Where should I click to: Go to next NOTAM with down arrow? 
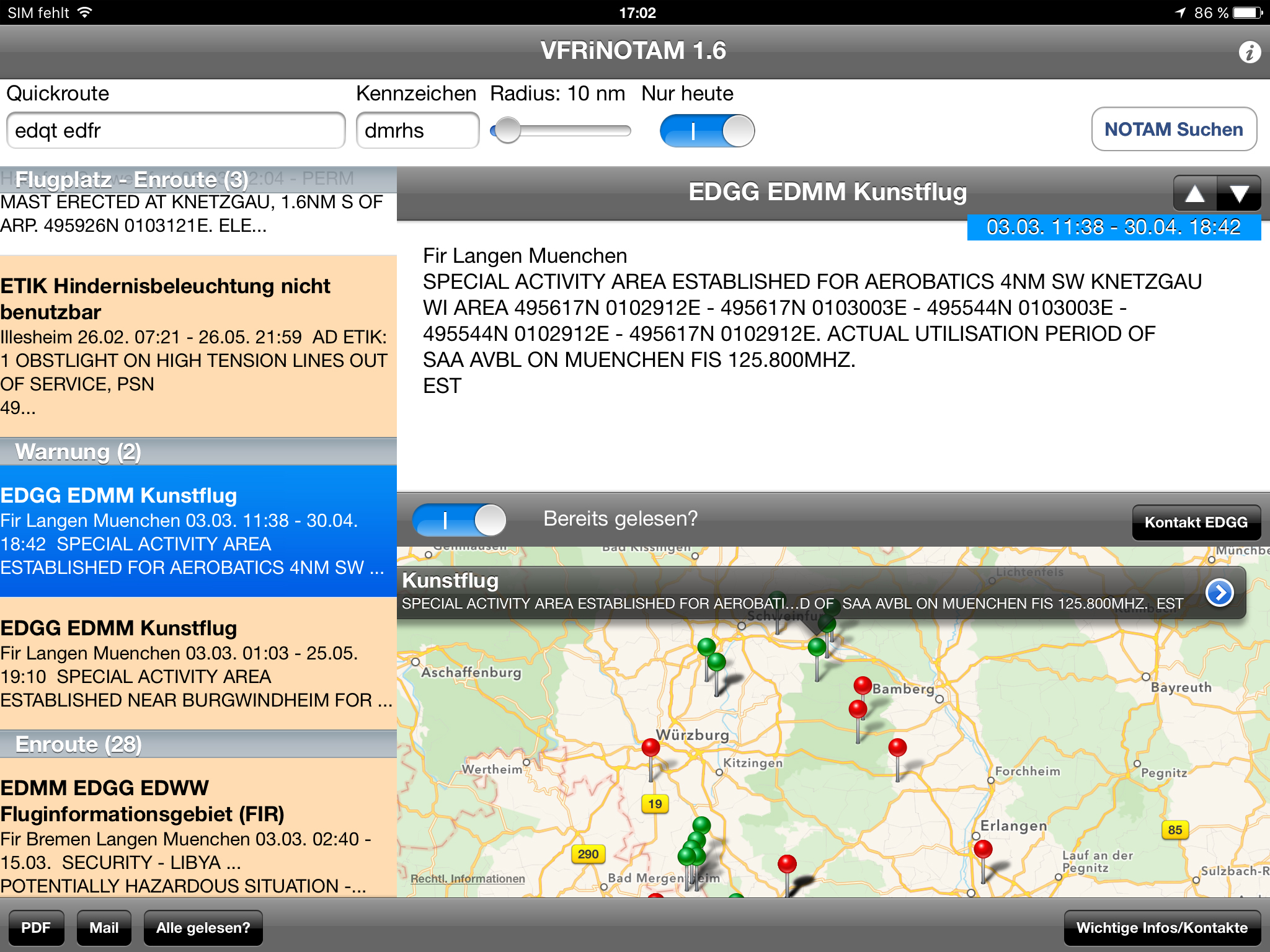click(1239, 194)
